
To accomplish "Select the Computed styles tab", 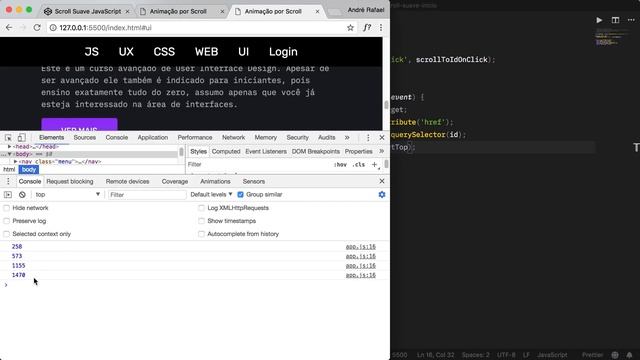I will (226, 151).
